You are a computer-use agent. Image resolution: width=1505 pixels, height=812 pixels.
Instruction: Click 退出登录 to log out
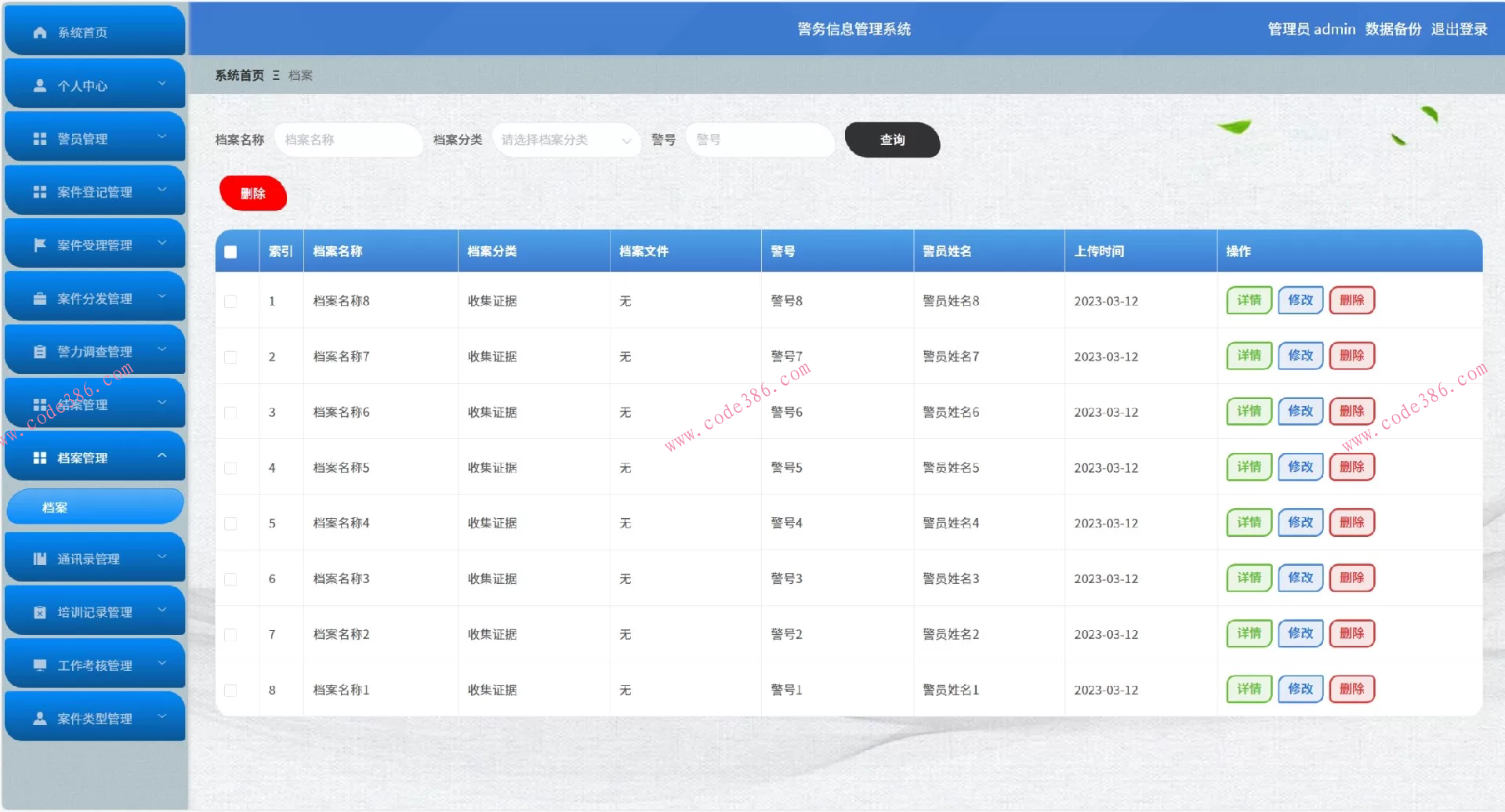(x=1460, y=29)
